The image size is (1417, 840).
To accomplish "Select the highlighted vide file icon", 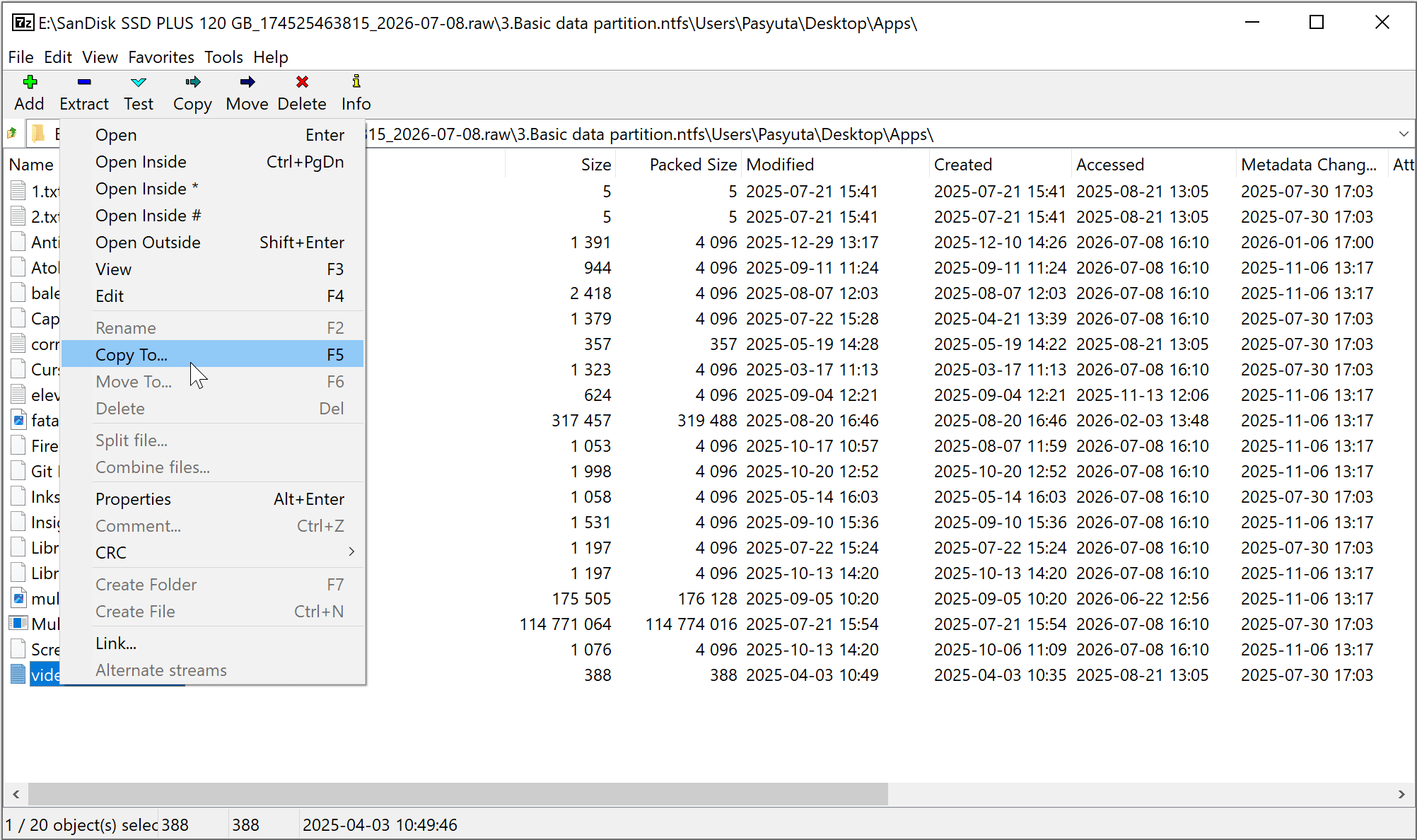I will [x=18, y=675].
